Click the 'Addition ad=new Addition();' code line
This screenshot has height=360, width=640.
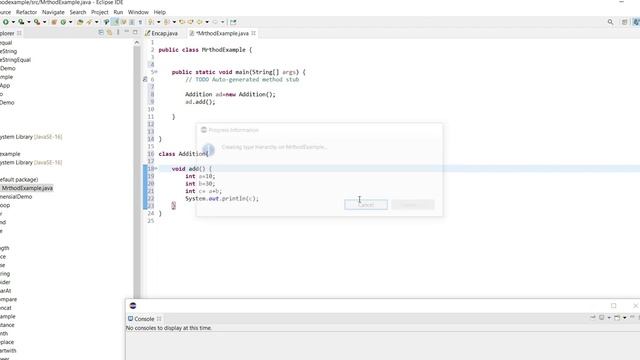pyautogui.click(x=230, y=94)
